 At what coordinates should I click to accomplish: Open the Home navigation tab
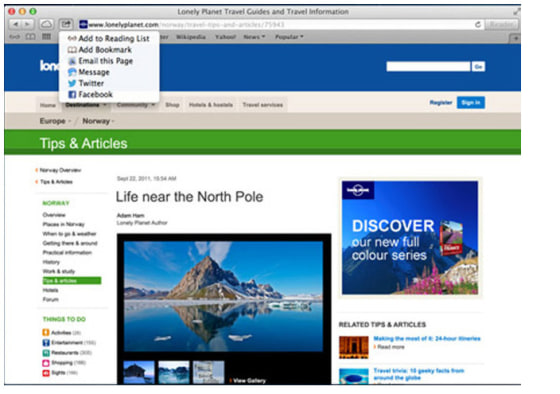coord(48,105)
